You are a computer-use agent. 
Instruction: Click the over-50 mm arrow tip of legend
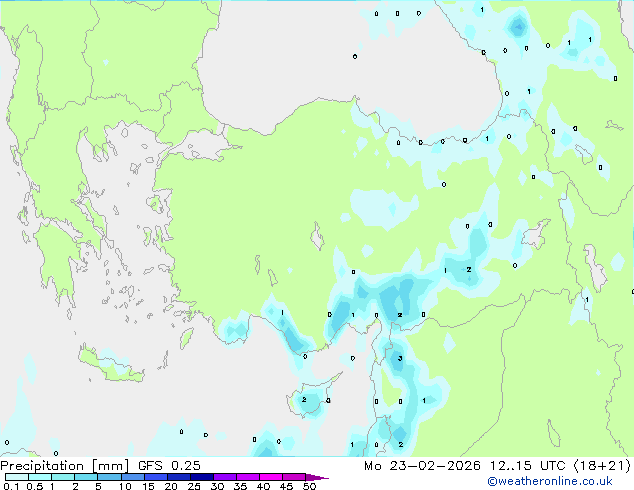(317, 477)
